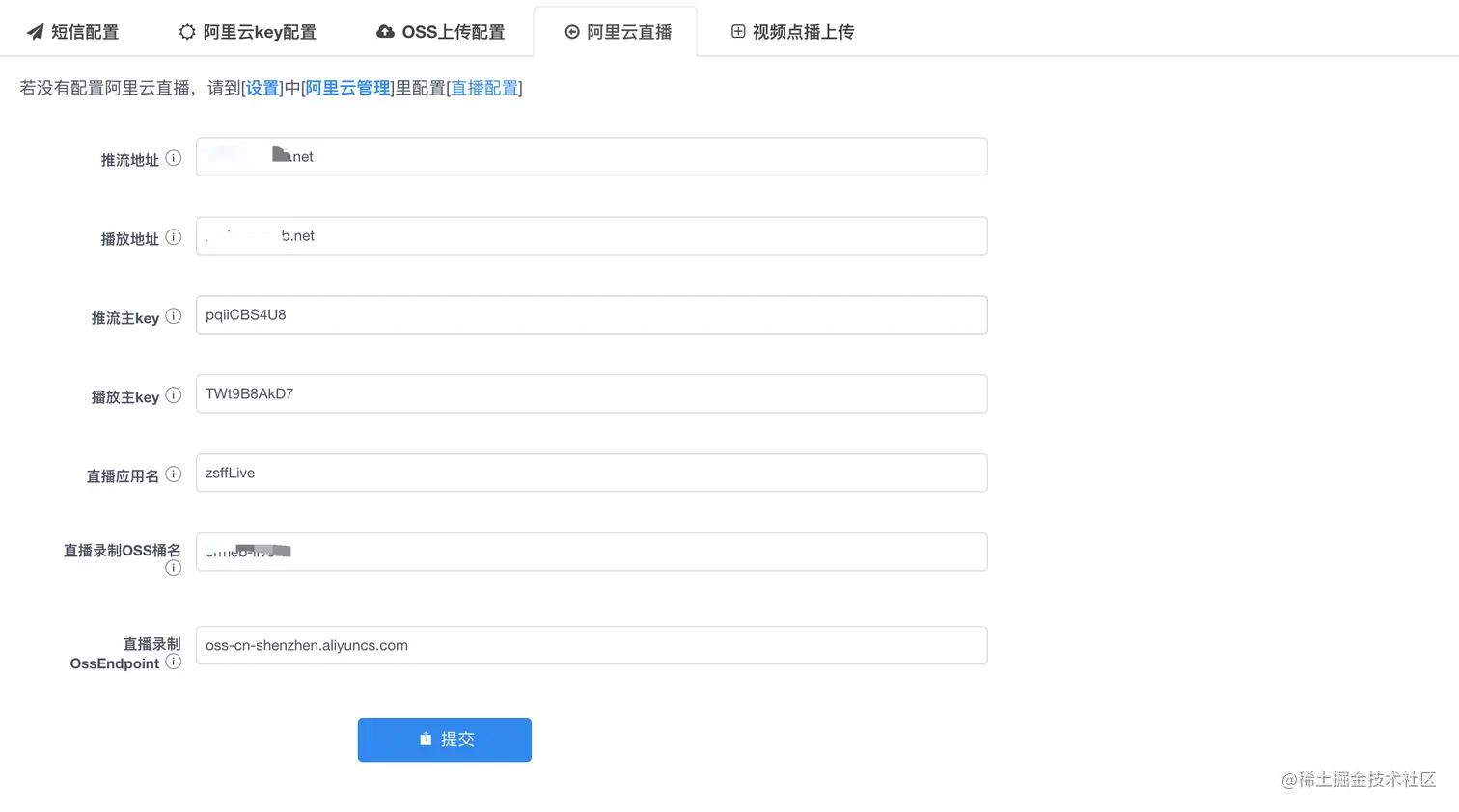
Task: Click the 直播应用名 field containing zsffLive
Action: [x=592, y=474]
